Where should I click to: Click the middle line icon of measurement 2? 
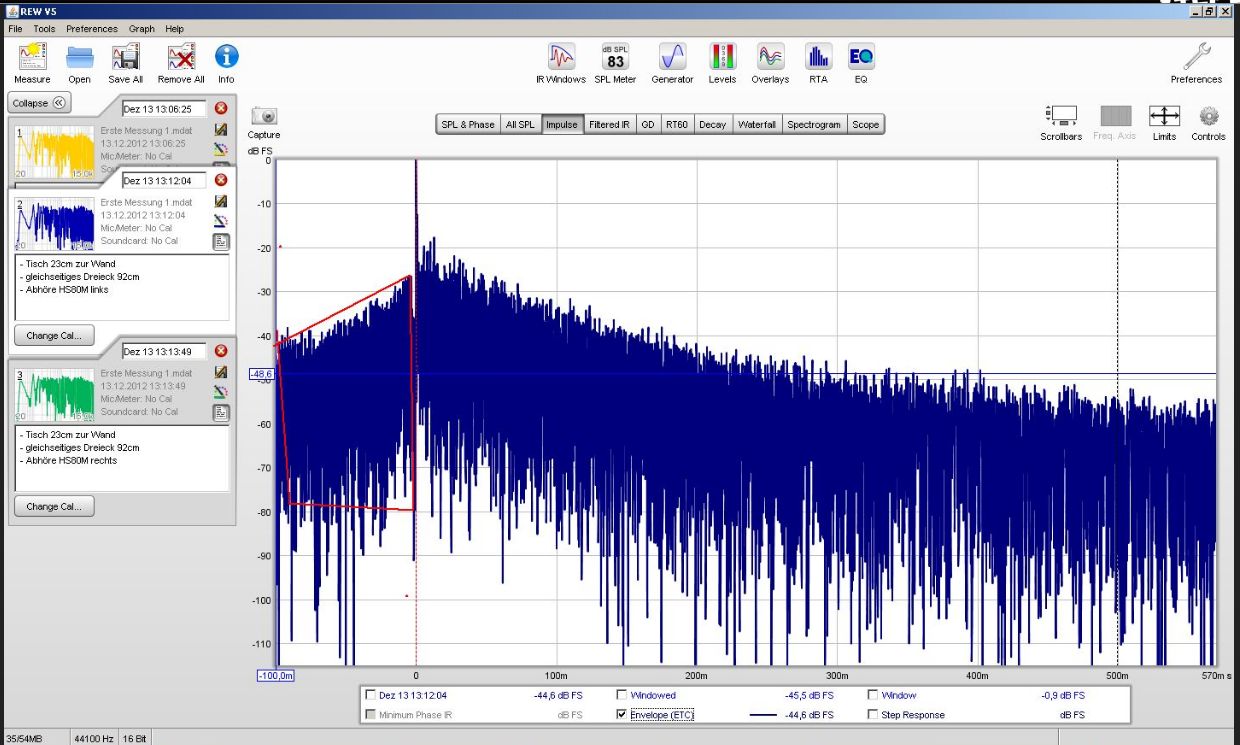(x=221, y=221)
